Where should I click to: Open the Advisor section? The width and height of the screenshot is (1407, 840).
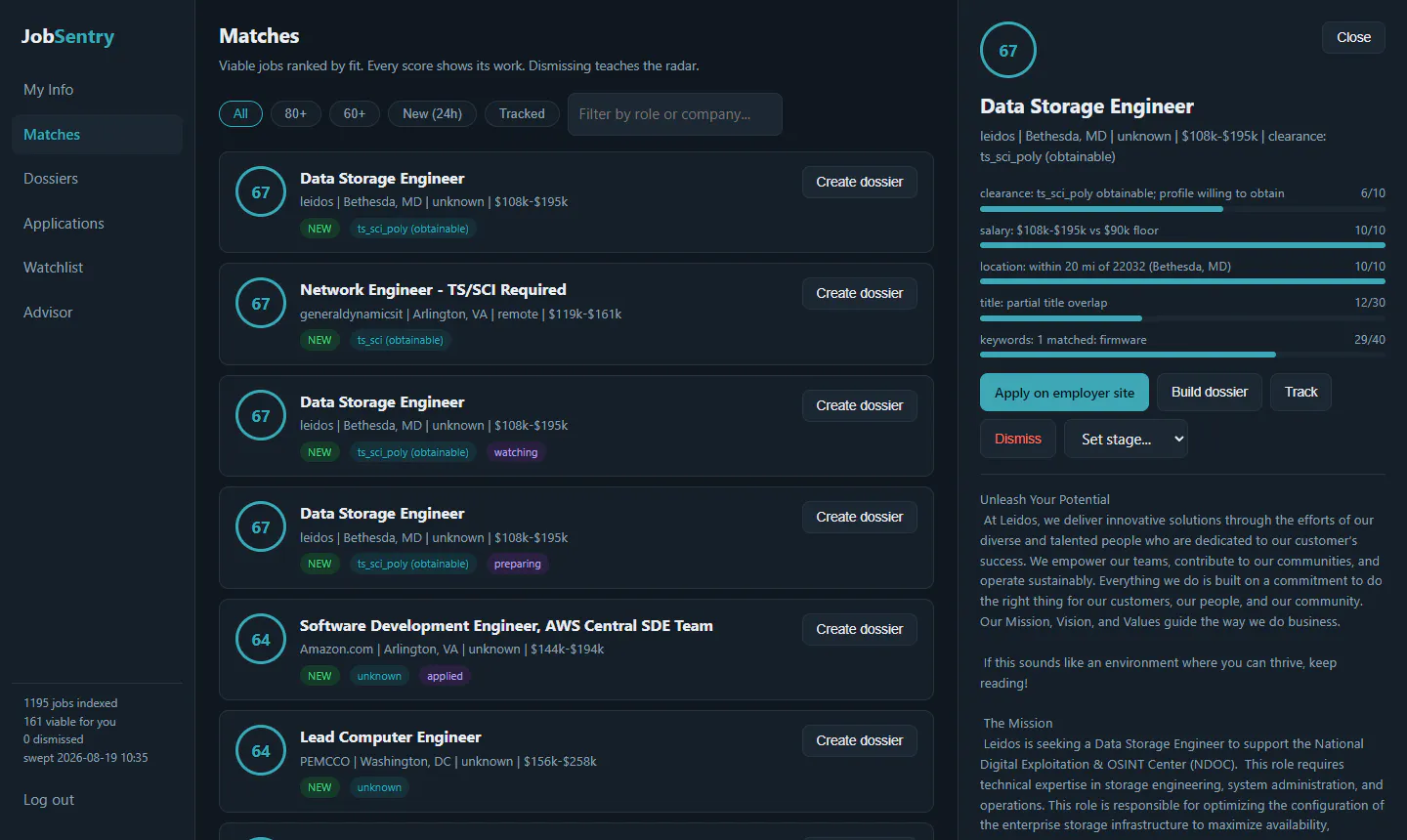pyautogui.click(x=97, y=313)
